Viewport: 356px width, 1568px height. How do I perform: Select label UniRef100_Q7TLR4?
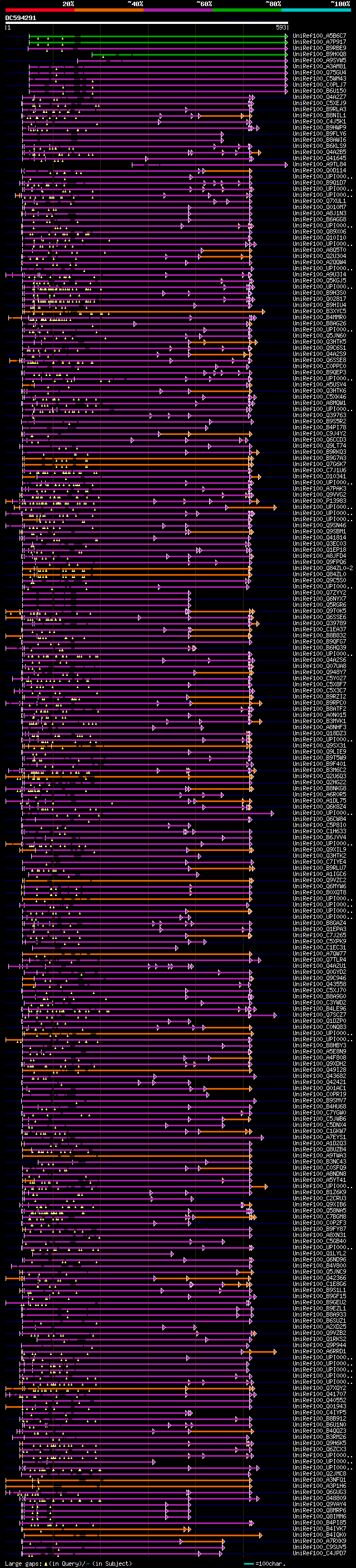tap(319, 960)
